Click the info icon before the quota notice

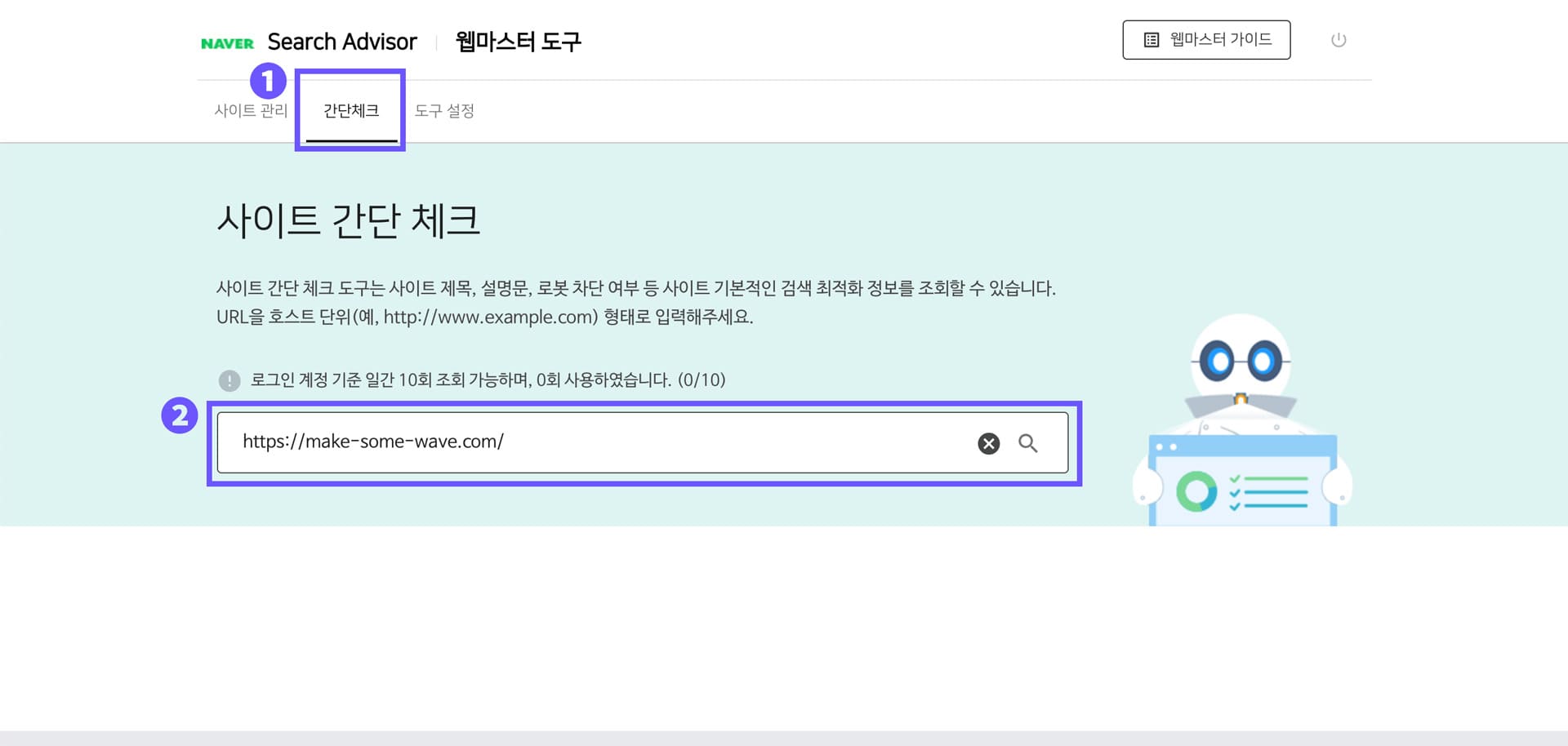229,380
